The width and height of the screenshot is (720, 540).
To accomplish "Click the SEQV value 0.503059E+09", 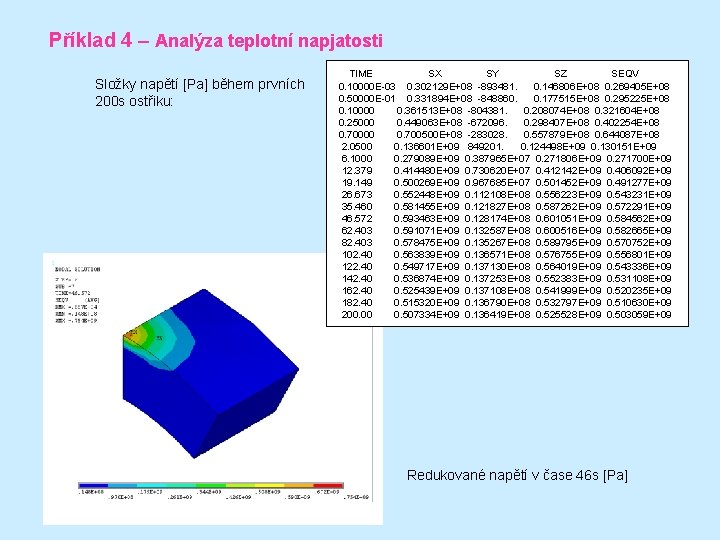I will pos(639,315).
